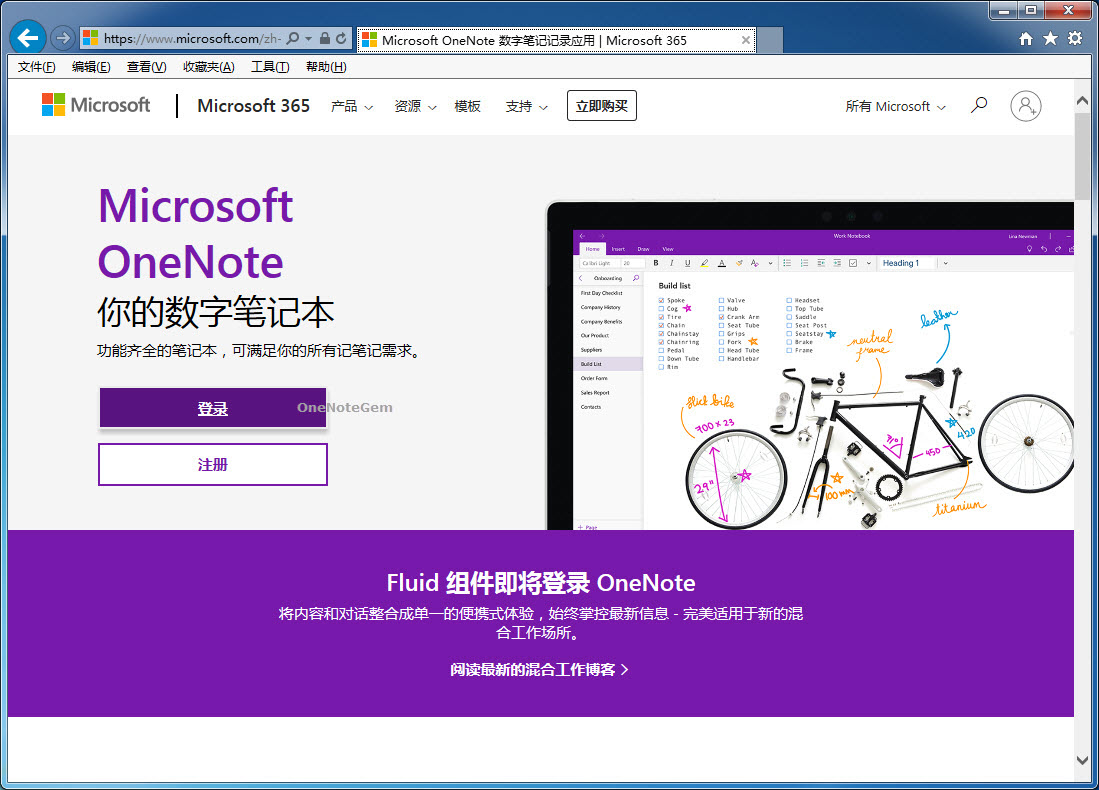Open the 文件(F) menu

pyautogui.click(x=36, y=67)
